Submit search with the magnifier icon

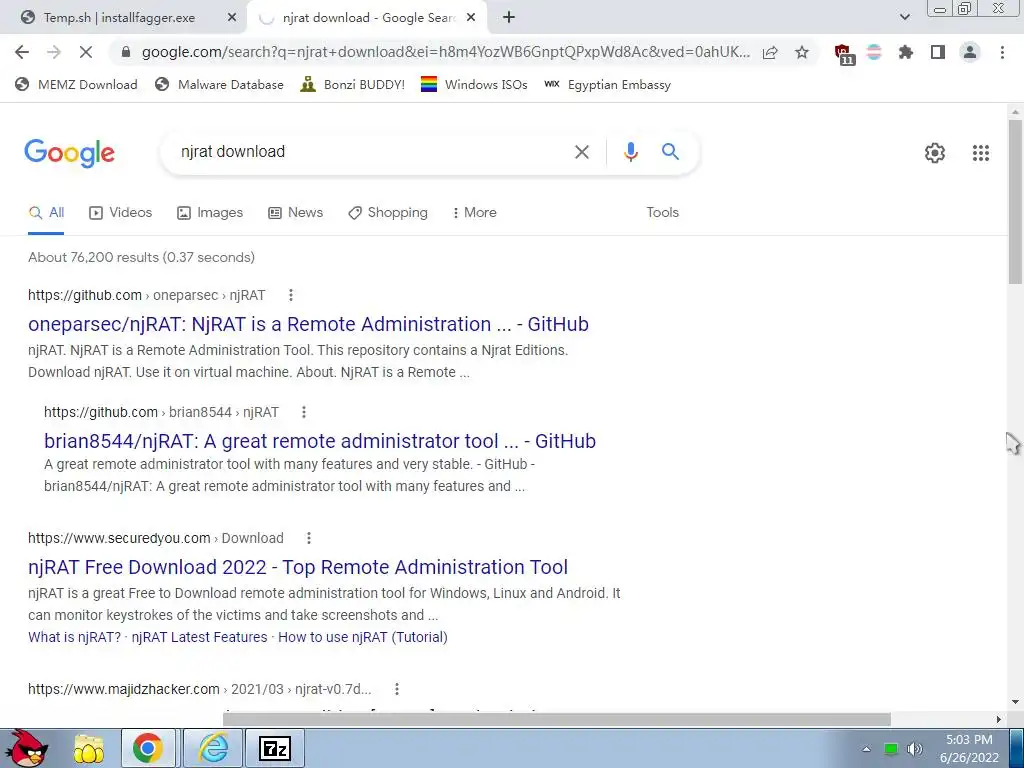670,152
